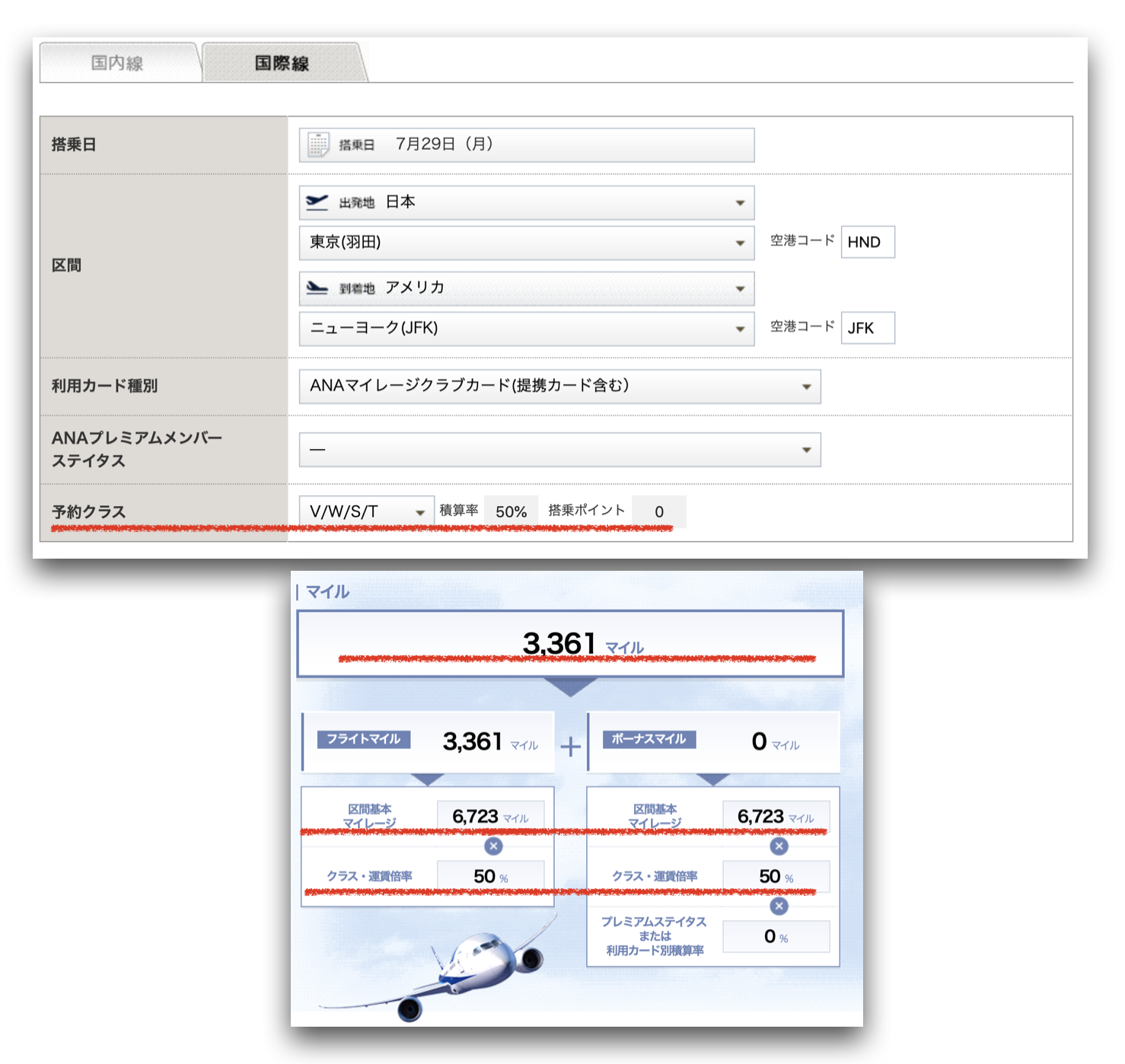Click 6,723 マイル under フライトマイル
This screenshot has height=1064, width=1125.
[x=490, y=817]
